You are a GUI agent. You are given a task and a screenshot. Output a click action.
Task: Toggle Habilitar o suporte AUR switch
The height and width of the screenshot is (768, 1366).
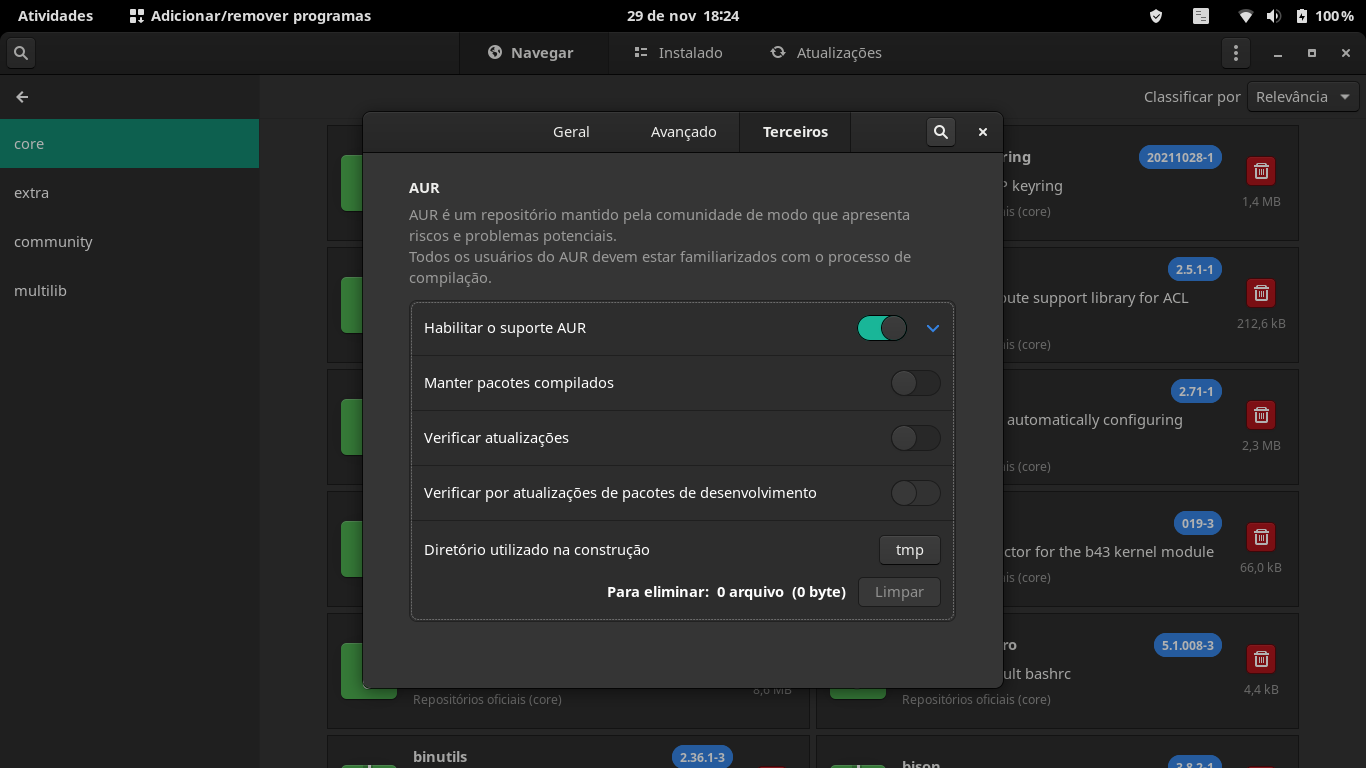pos(882,328)
